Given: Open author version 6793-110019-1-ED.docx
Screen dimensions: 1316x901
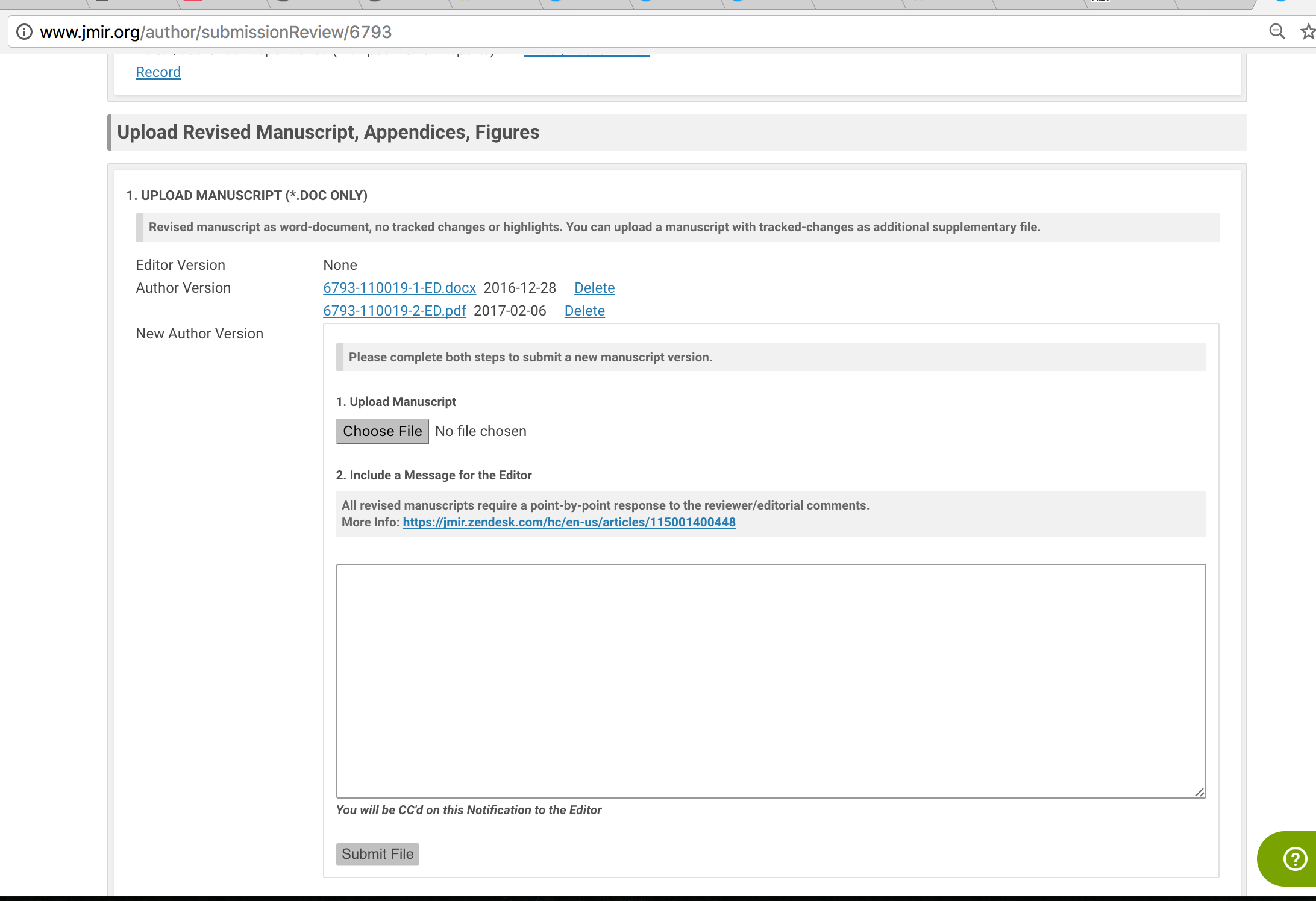Looking at the screenshot, I should click(x=399, y=288).
